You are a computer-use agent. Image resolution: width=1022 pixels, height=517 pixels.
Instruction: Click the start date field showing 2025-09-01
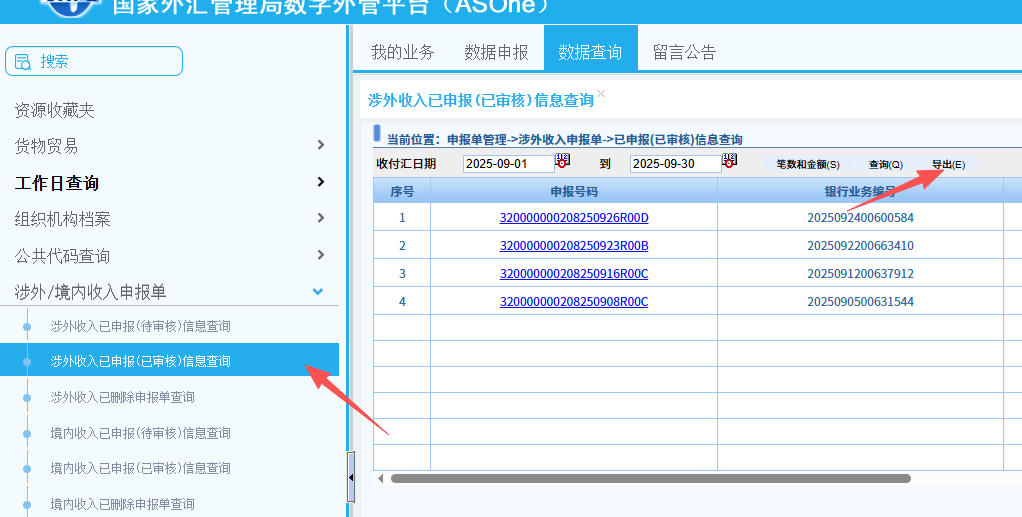(508, 164)
